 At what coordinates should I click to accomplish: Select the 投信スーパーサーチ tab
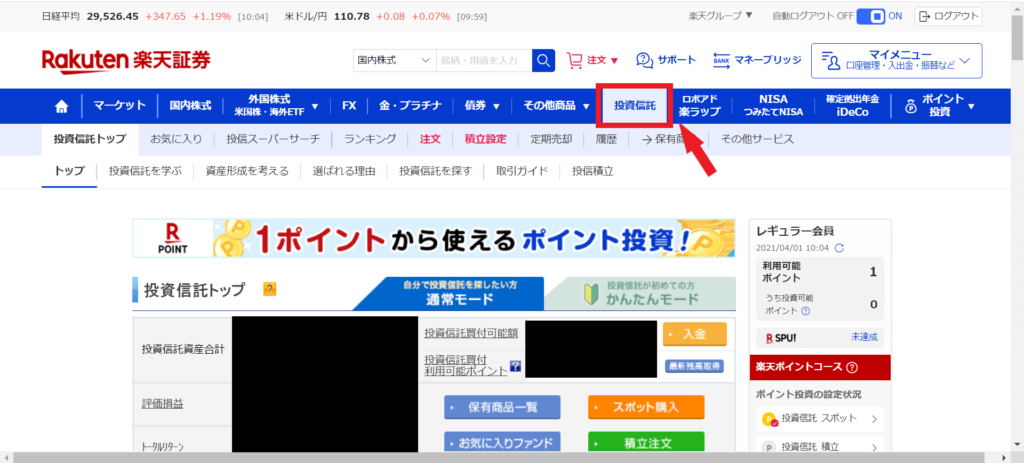(x=274, y=139)
